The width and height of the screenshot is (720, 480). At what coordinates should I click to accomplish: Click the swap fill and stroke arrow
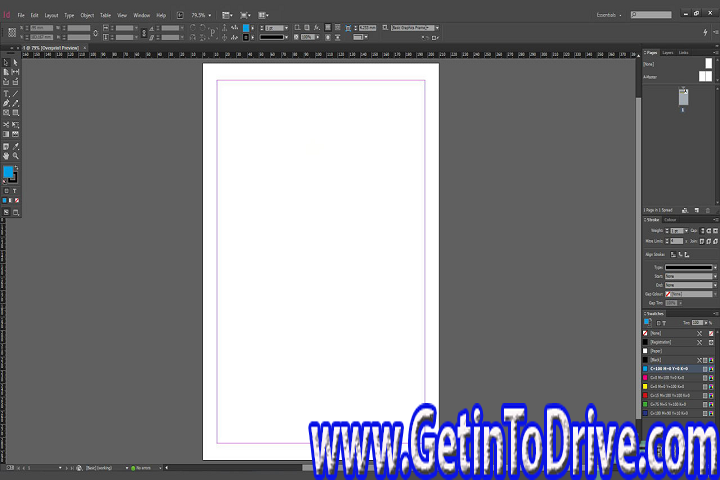click(16, 168)
